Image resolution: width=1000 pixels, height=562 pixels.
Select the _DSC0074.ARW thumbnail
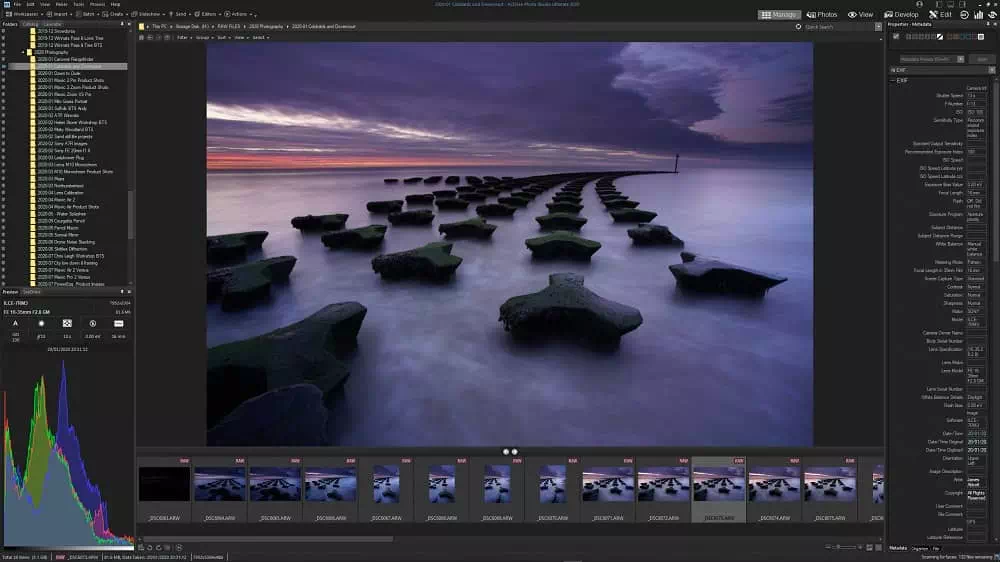(774, 490)
